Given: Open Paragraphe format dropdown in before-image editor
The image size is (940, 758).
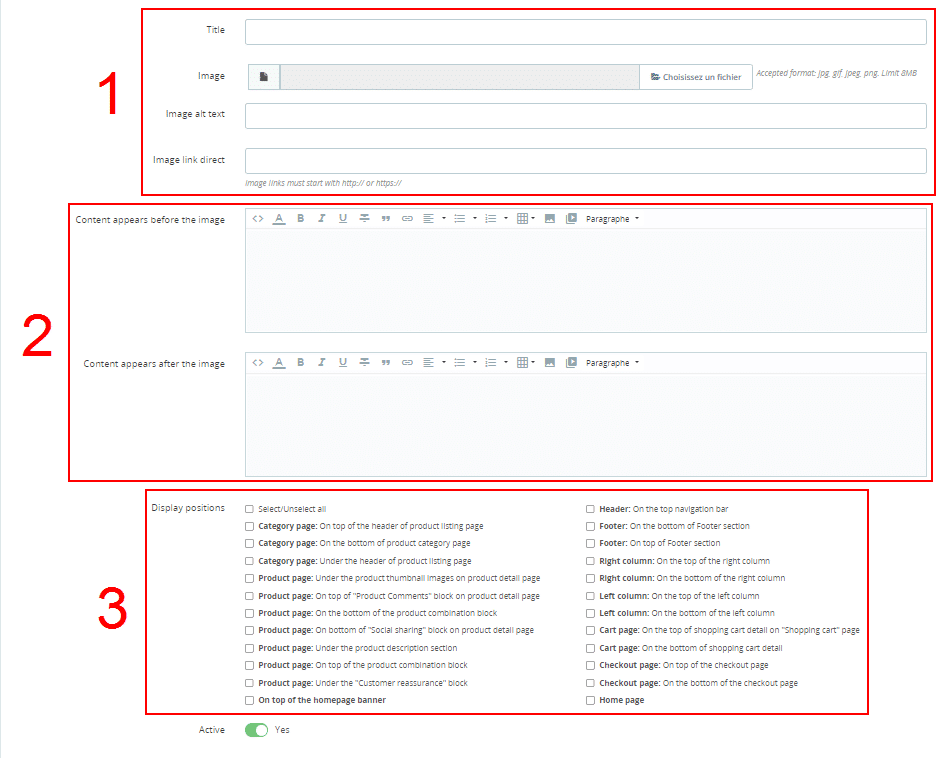Looking at the screenshot, I should coord(612,219).
